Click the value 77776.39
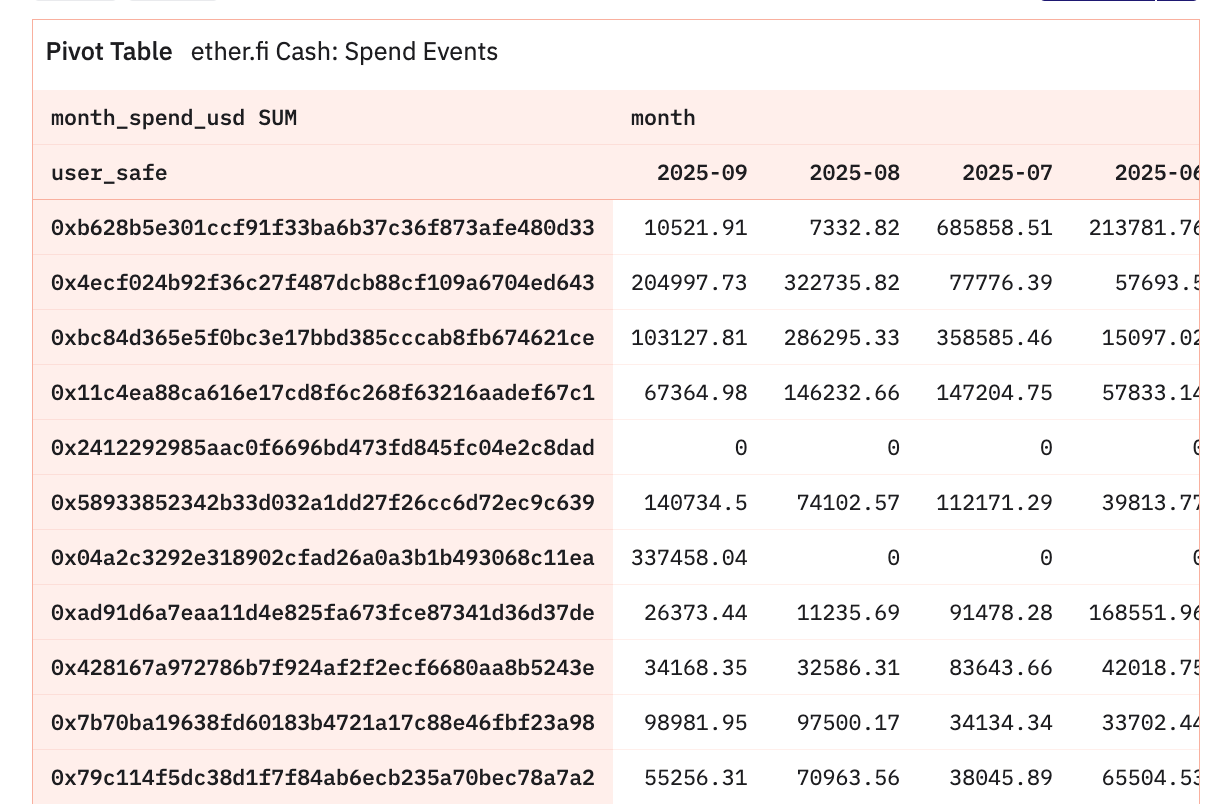The width and height of the screenshot is (1232, 804). coord(1001,283)
